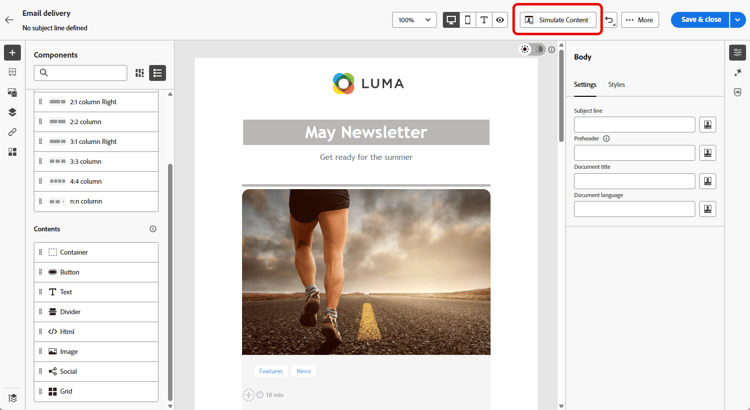Click the Simulate Content button

[x=558, y=20]
